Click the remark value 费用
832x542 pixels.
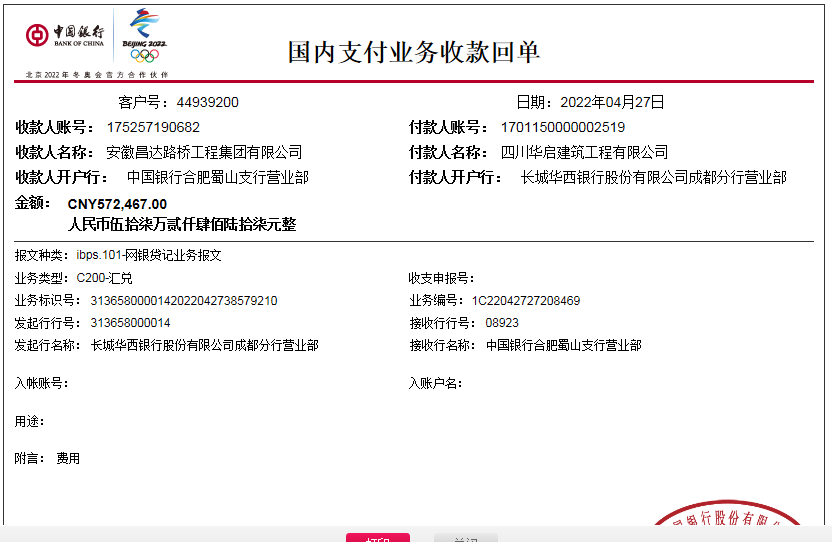pos(68,458)
